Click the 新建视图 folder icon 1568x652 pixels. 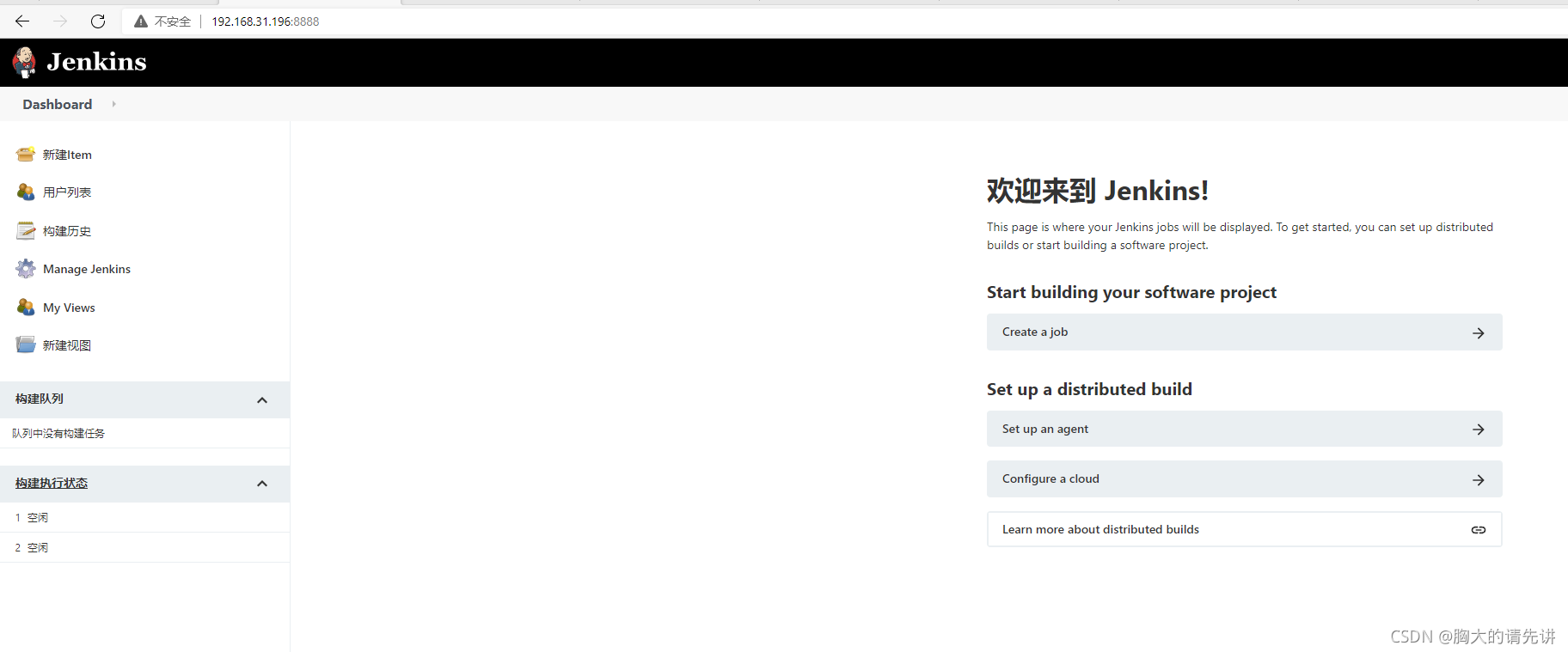26,345
